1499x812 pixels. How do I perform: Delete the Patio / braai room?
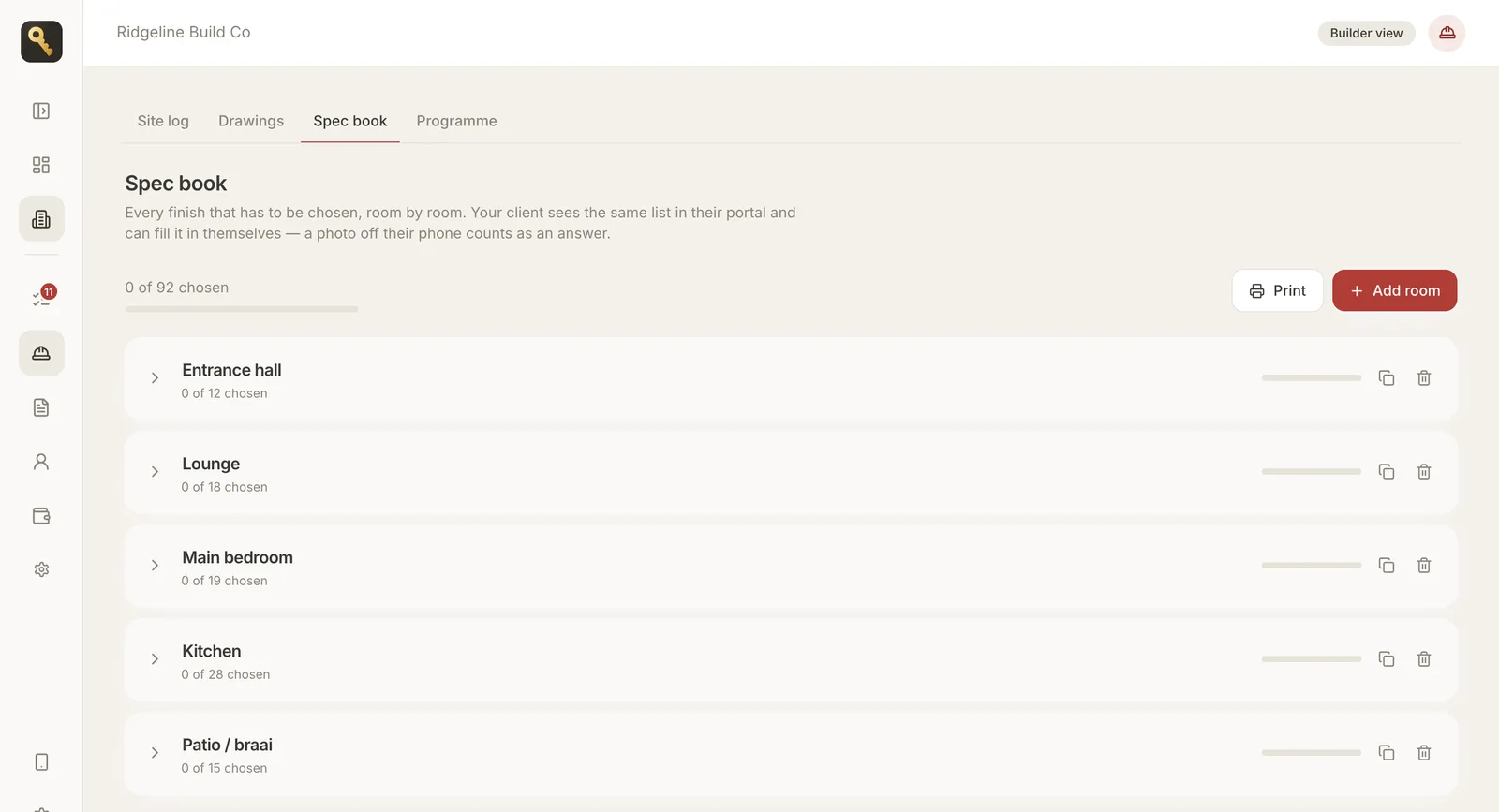tap(1424, 752)
